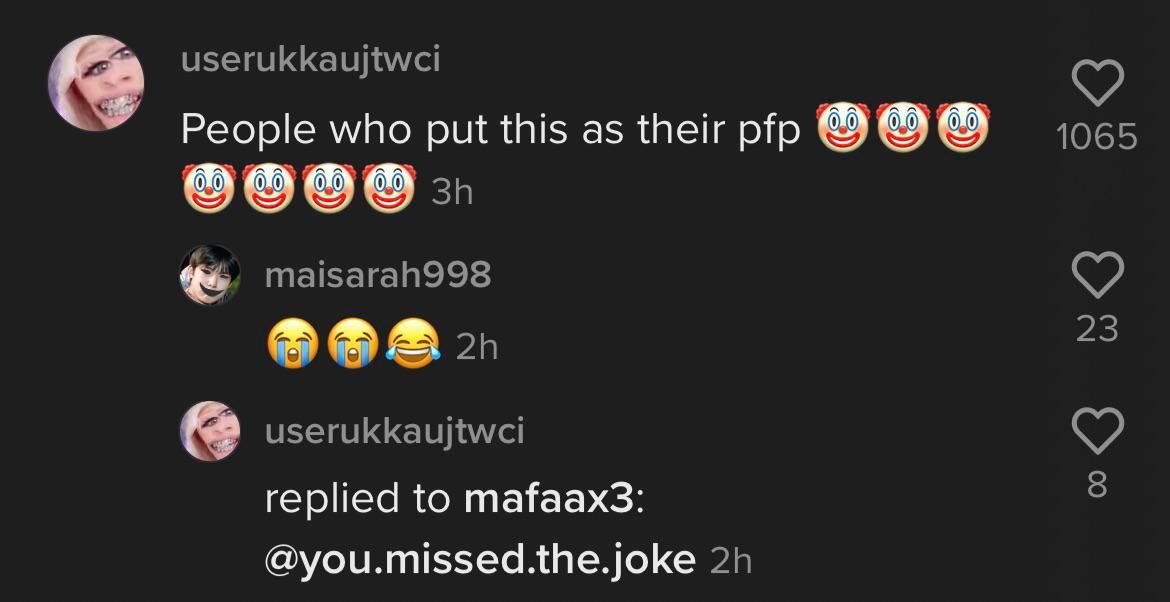Tap the 23 like count
Viewport: 1170px width, 602px height.
(x=1097, y=328)
